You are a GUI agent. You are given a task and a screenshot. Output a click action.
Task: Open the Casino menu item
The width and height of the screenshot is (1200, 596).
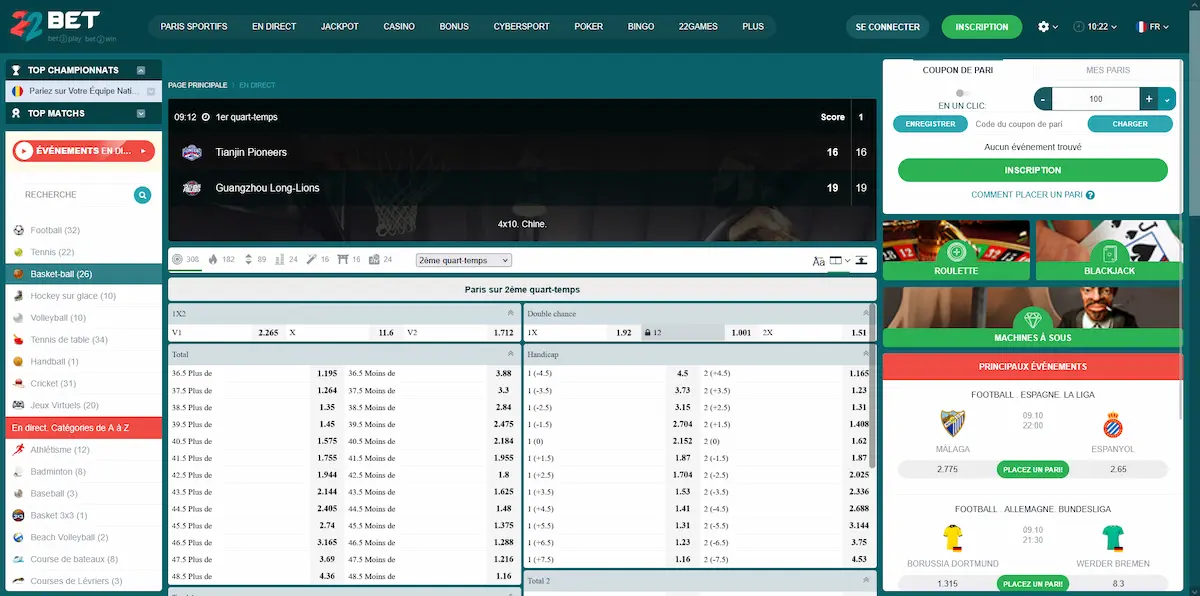399,27
